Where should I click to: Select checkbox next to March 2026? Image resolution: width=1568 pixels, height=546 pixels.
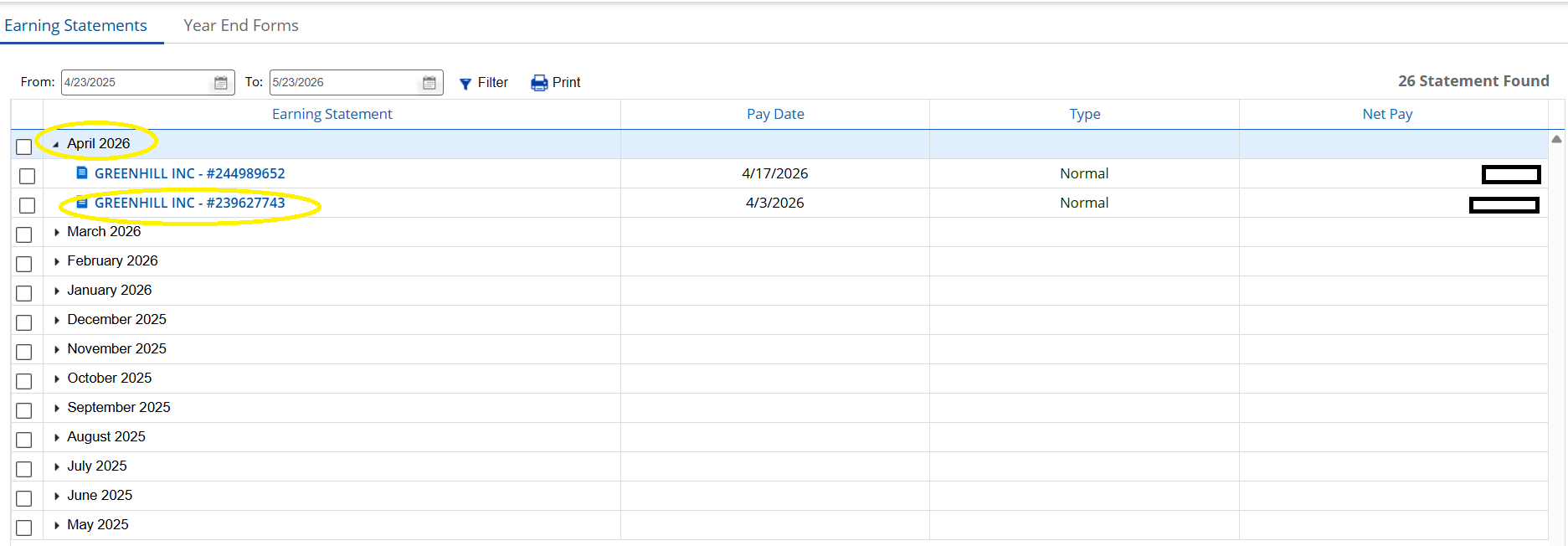[24, 234]
